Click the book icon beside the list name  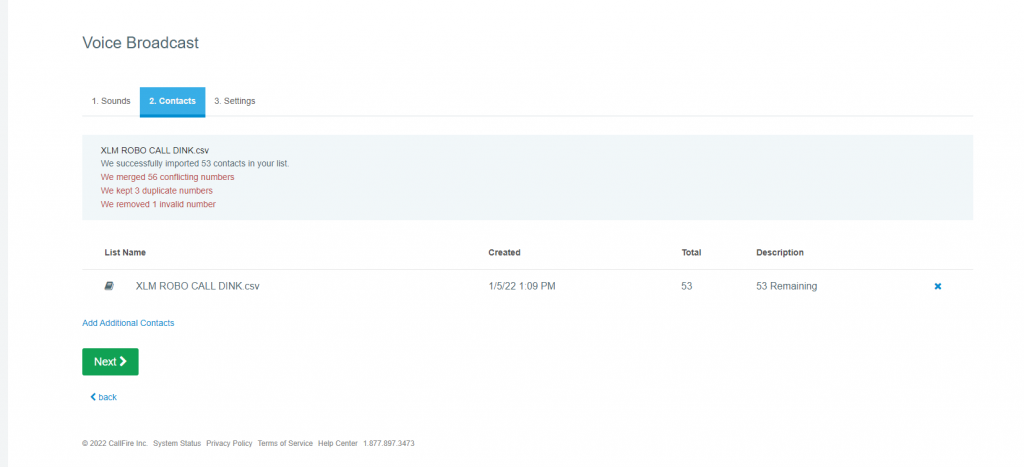(109, 286)
